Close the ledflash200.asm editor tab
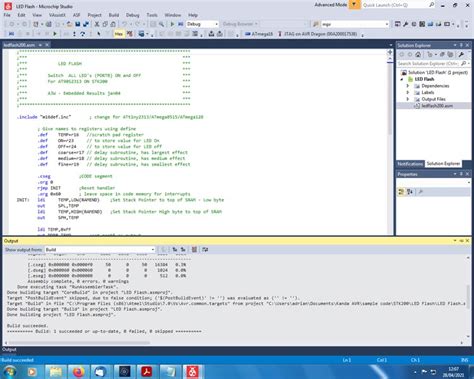This screenshot has width=474, height=379. [47, 45]
